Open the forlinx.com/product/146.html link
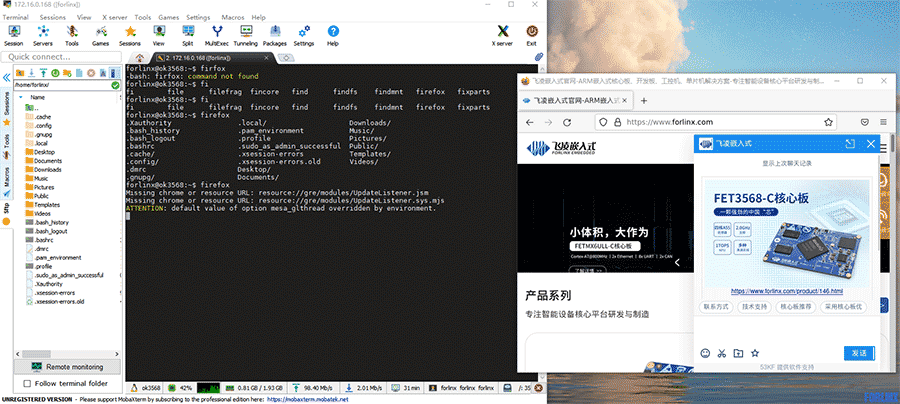The height and width of the screenshot is (404, 900). pos(786,291)
